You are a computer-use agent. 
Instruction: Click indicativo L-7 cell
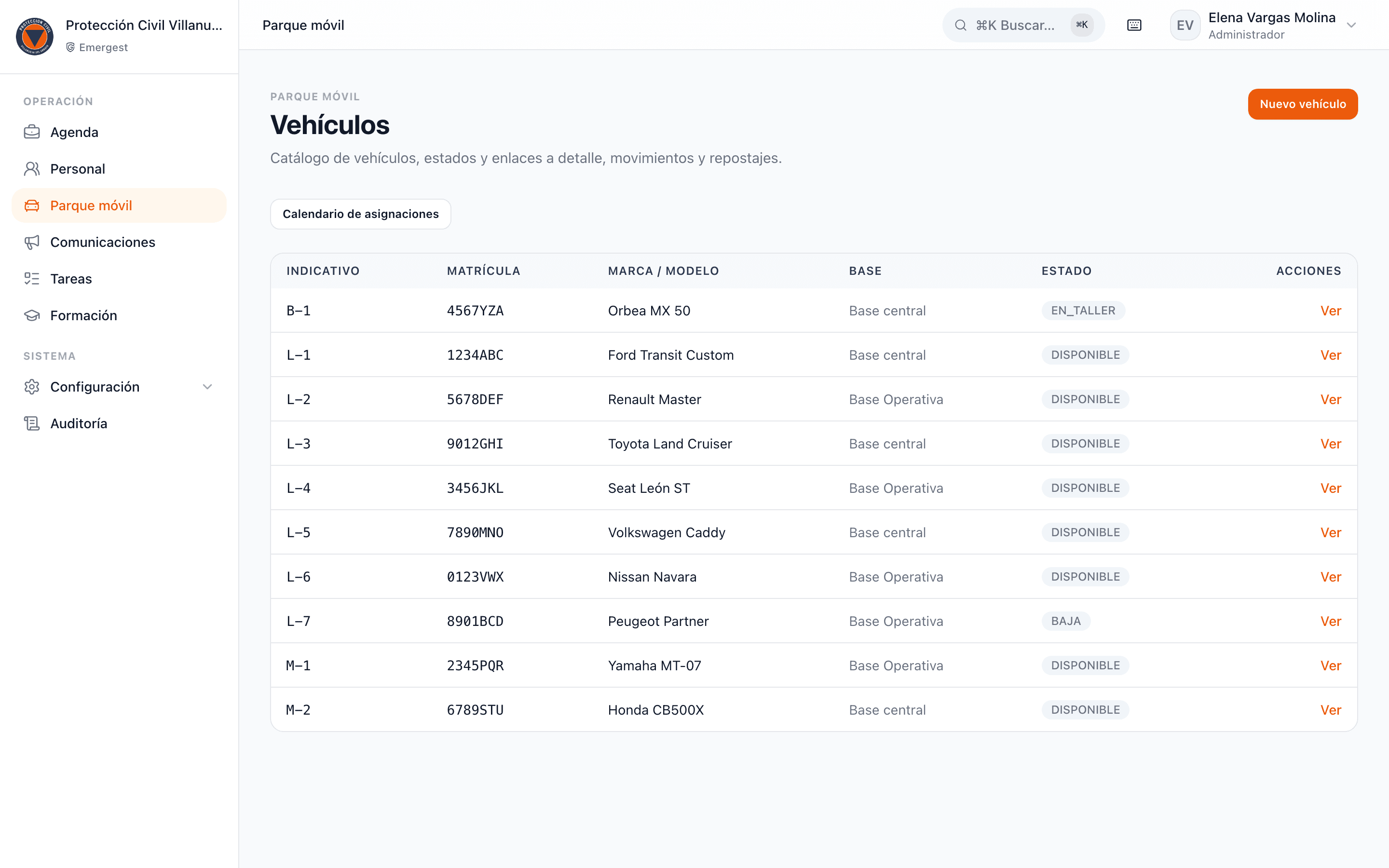(299, 621)
